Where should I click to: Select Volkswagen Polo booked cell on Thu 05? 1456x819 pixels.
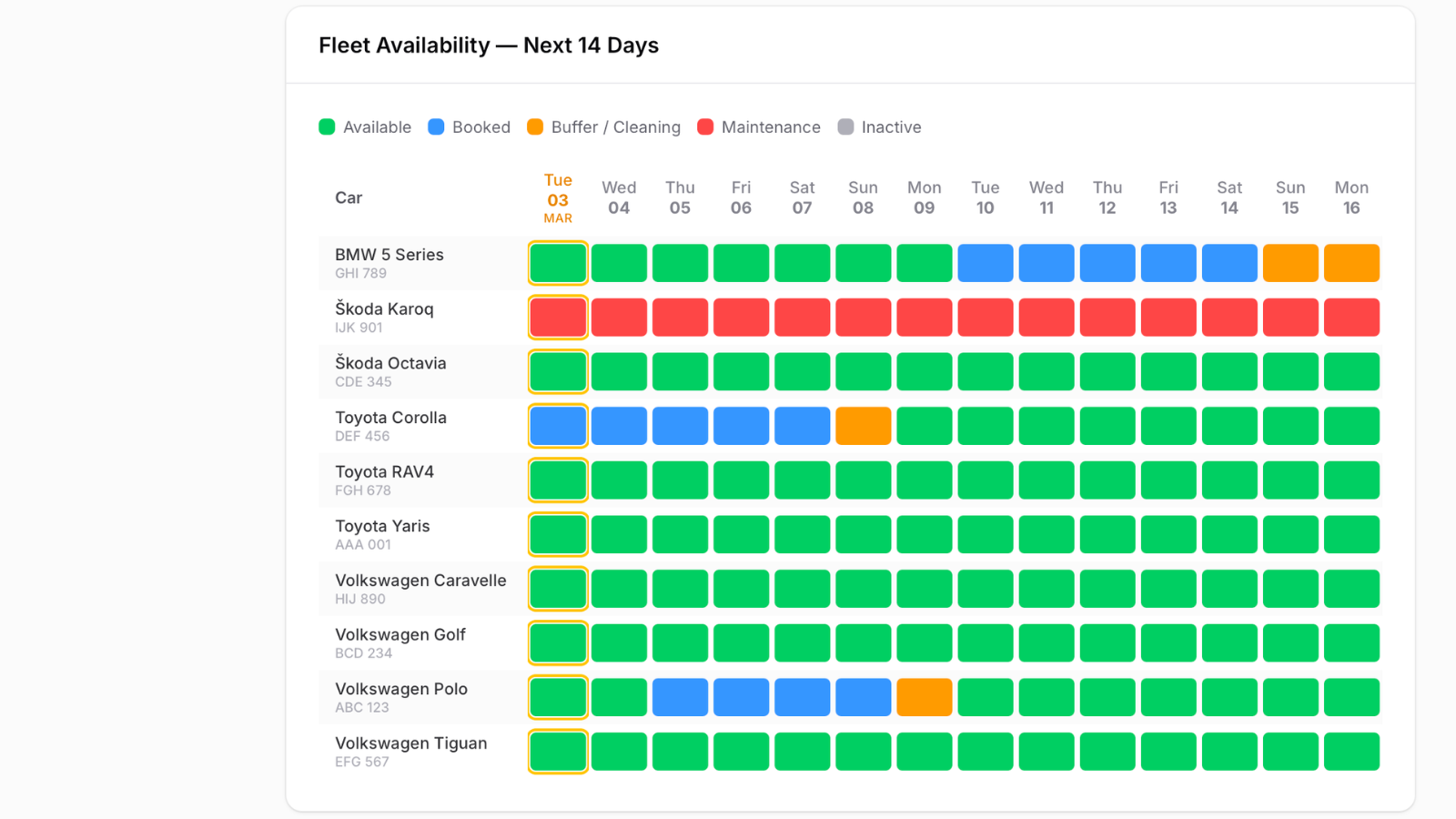pos(680,697)
